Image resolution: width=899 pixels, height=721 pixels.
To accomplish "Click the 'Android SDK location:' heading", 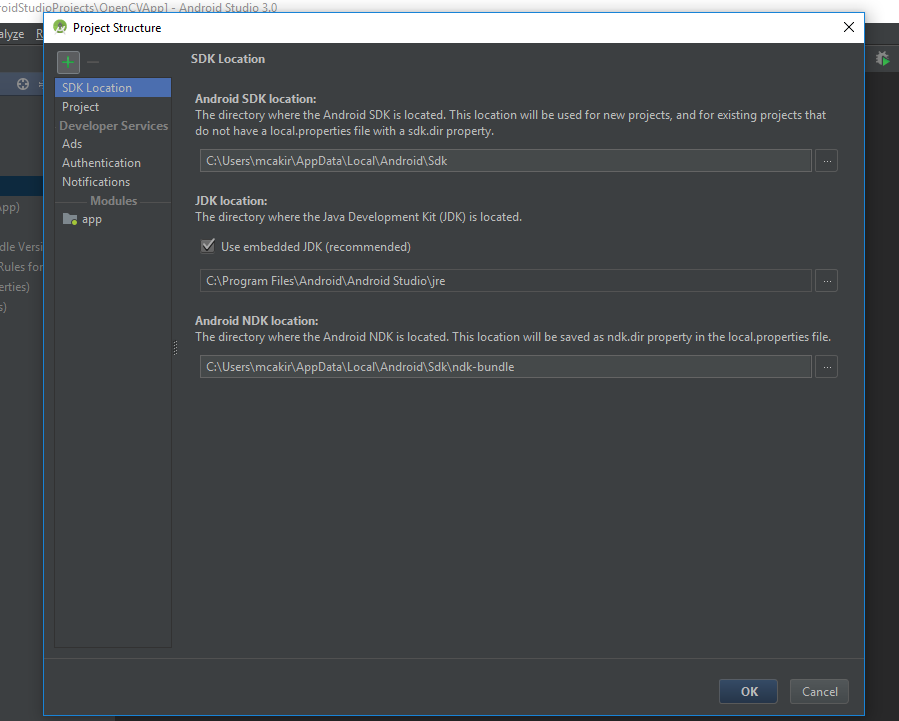I will 256,99.
